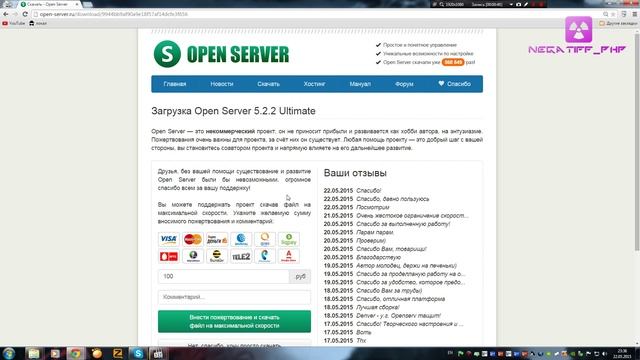Choose the Rostelecom payment icon
Viewport: 640px width, 360px height.
[x=265, y=256]
